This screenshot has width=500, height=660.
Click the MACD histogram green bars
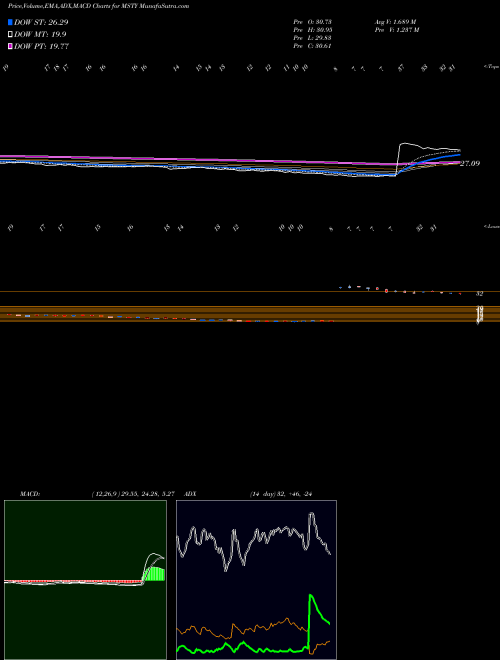(154, 574)
